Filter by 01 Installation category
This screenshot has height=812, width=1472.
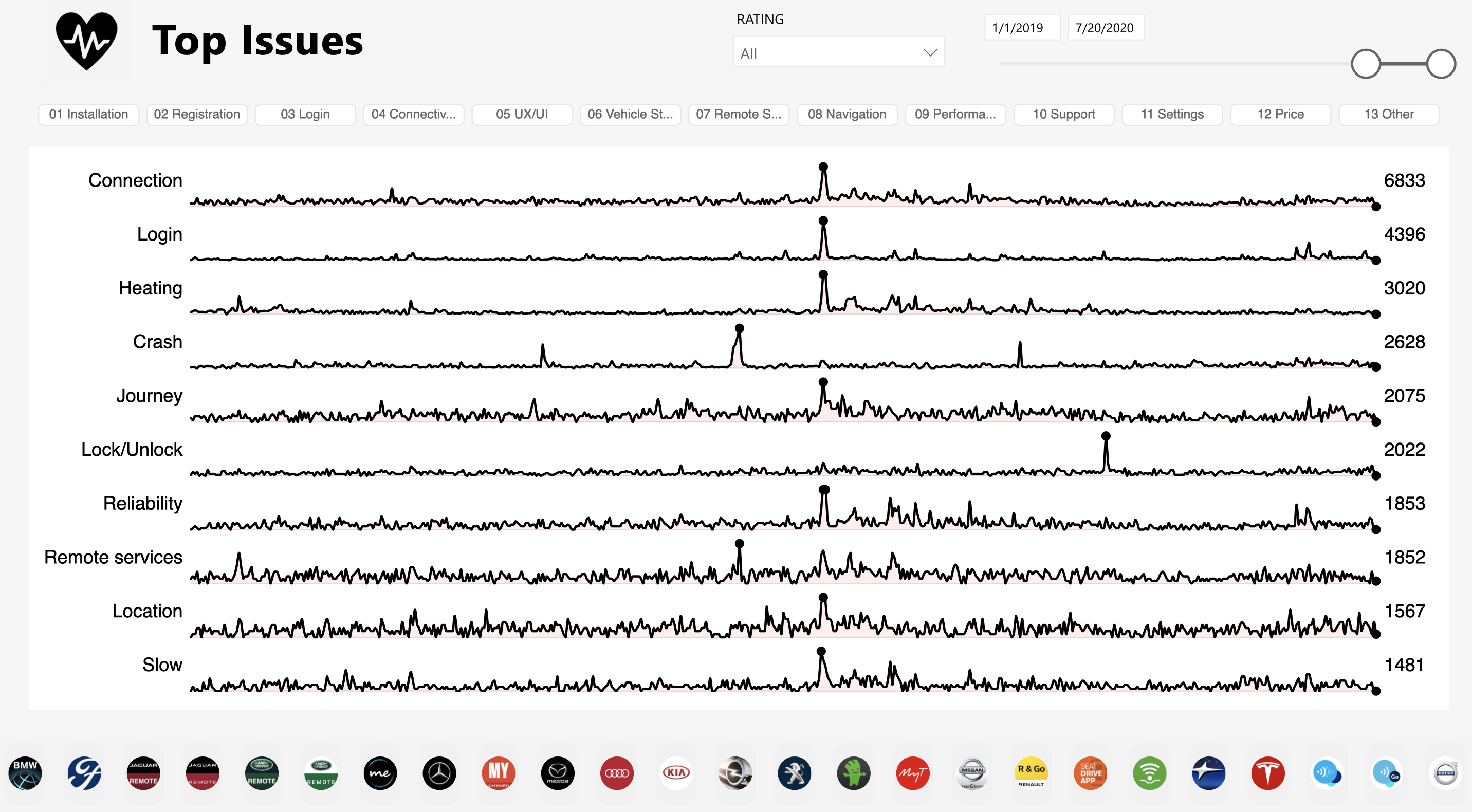coord(88,114)
